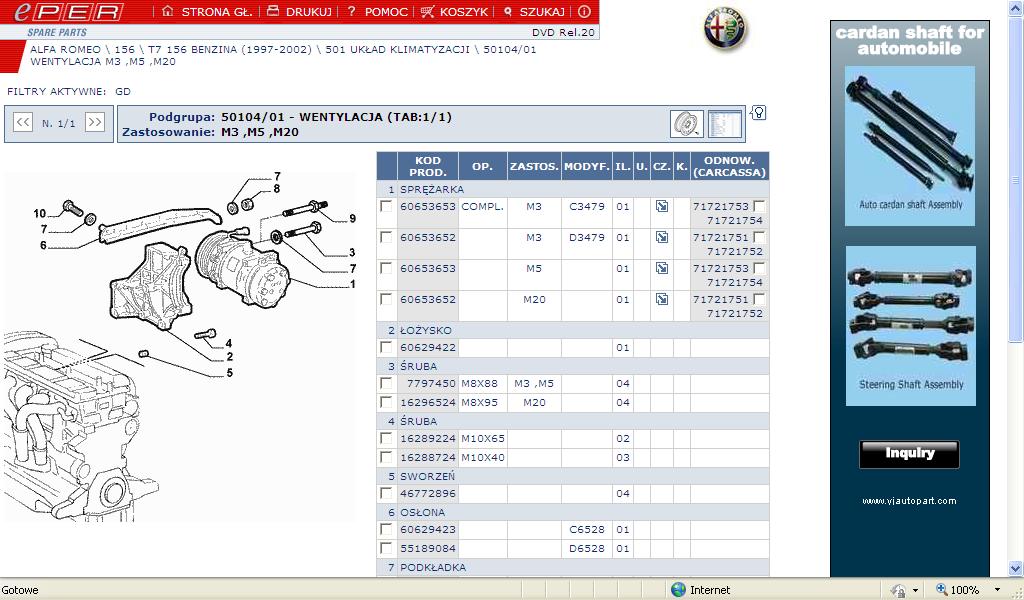The height and width of the screenshot is (600, 1024).
Task: Click the page scrollbar up arrow
Action: (1016, 8)
